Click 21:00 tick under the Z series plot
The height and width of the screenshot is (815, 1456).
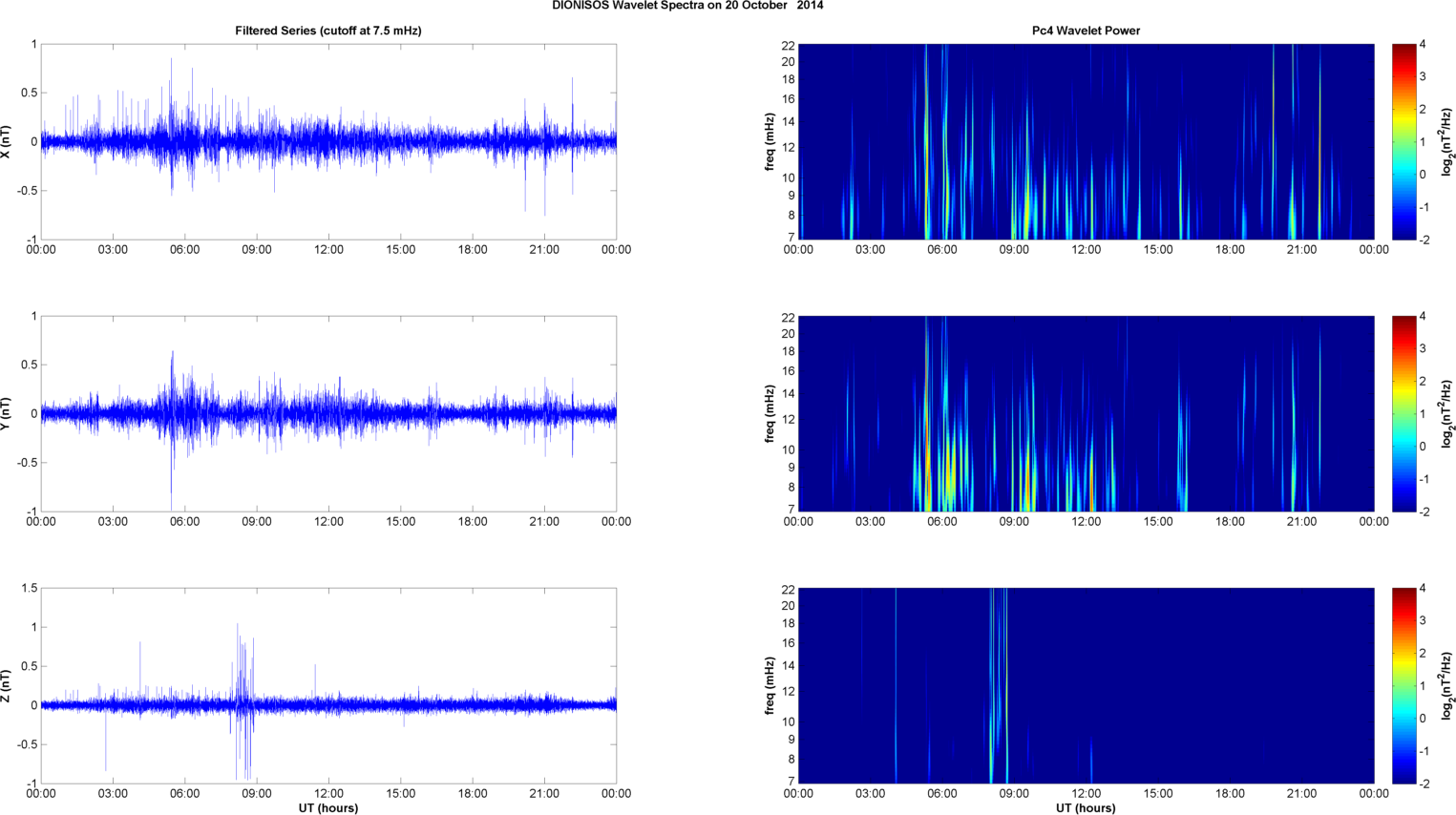(544, 794)
